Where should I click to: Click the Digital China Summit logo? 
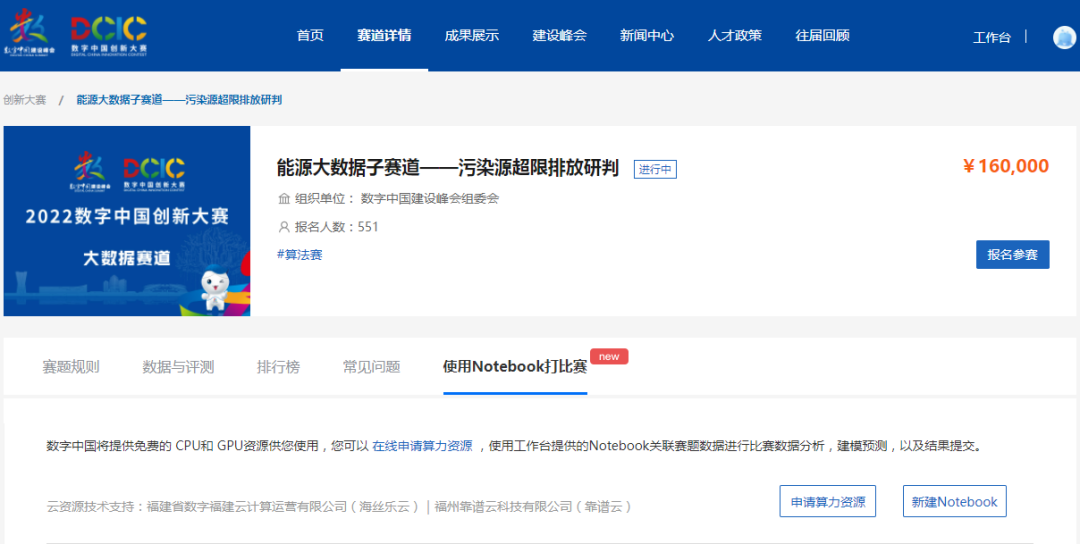(x=29, y=33)
